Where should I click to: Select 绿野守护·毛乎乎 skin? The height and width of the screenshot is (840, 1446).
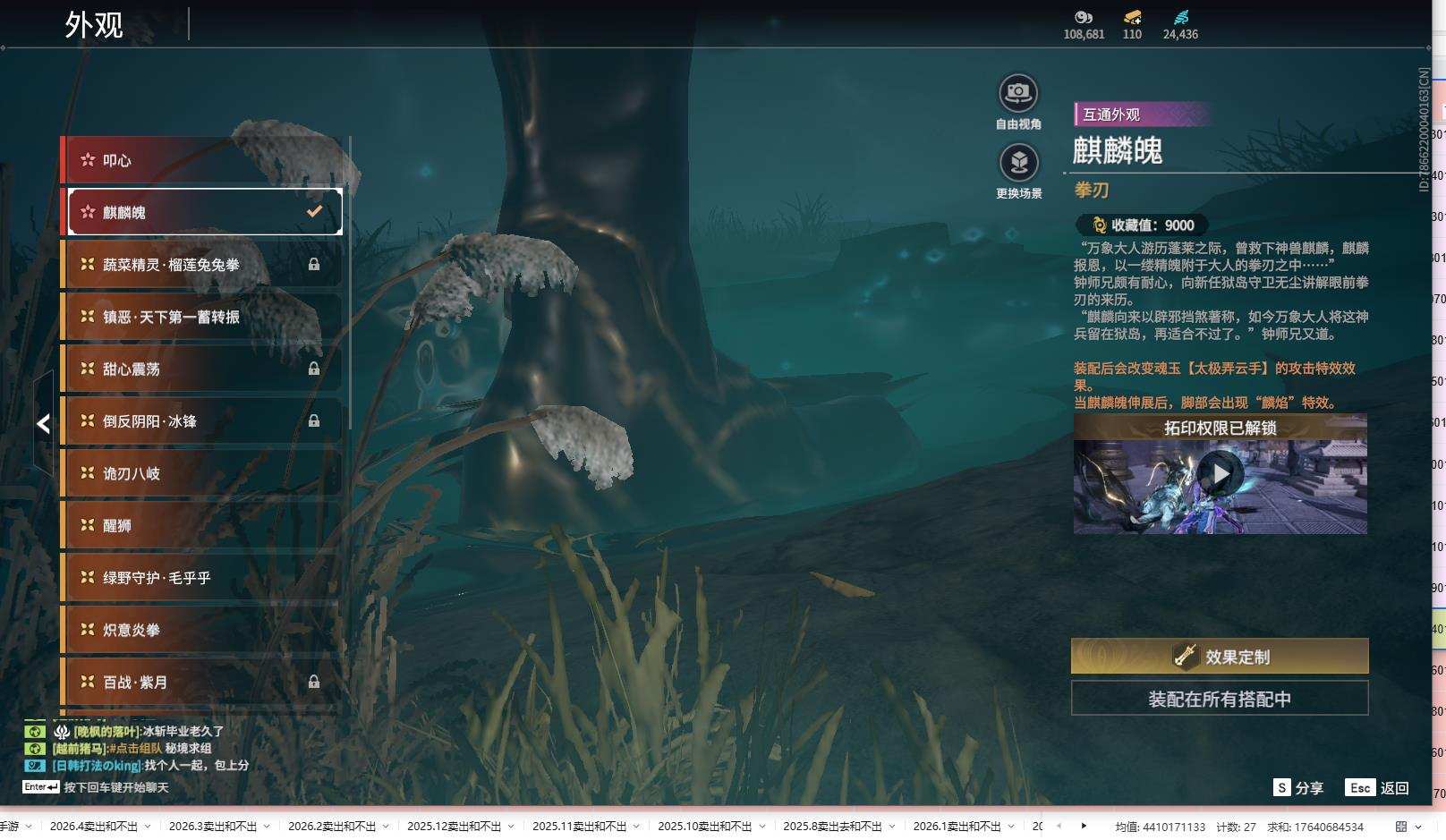tap(201, 578)
